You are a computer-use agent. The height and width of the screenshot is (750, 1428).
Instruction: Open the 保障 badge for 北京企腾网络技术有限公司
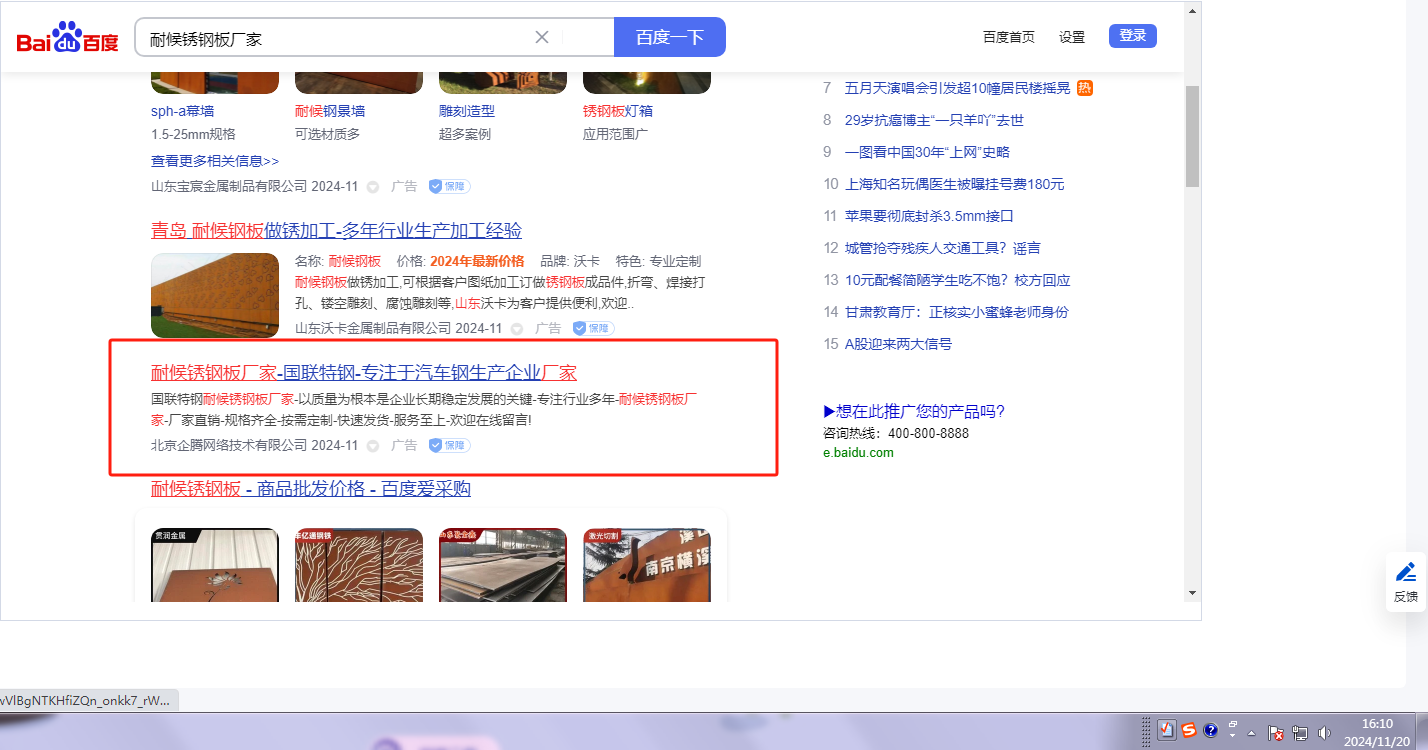(450, 445)
